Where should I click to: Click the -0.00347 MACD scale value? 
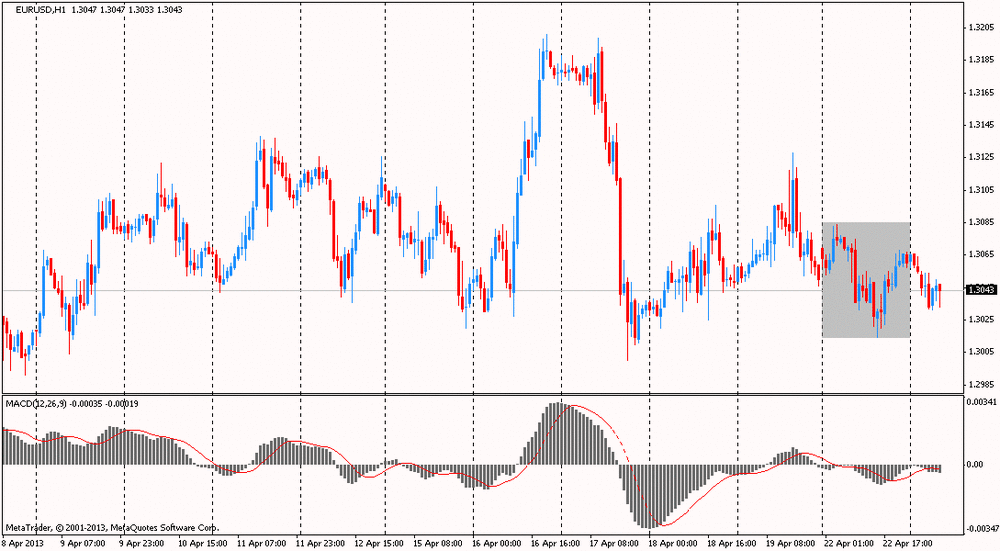click(x=977, y=528)
